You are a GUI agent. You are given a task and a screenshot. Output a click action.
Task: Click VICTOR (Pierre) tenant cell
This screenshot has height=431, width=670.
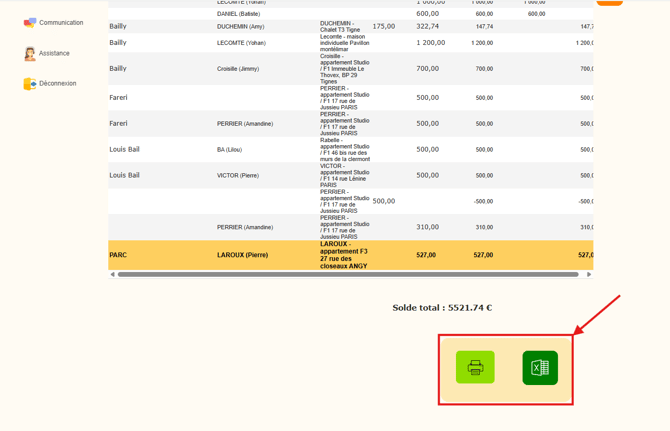point(238,176)
